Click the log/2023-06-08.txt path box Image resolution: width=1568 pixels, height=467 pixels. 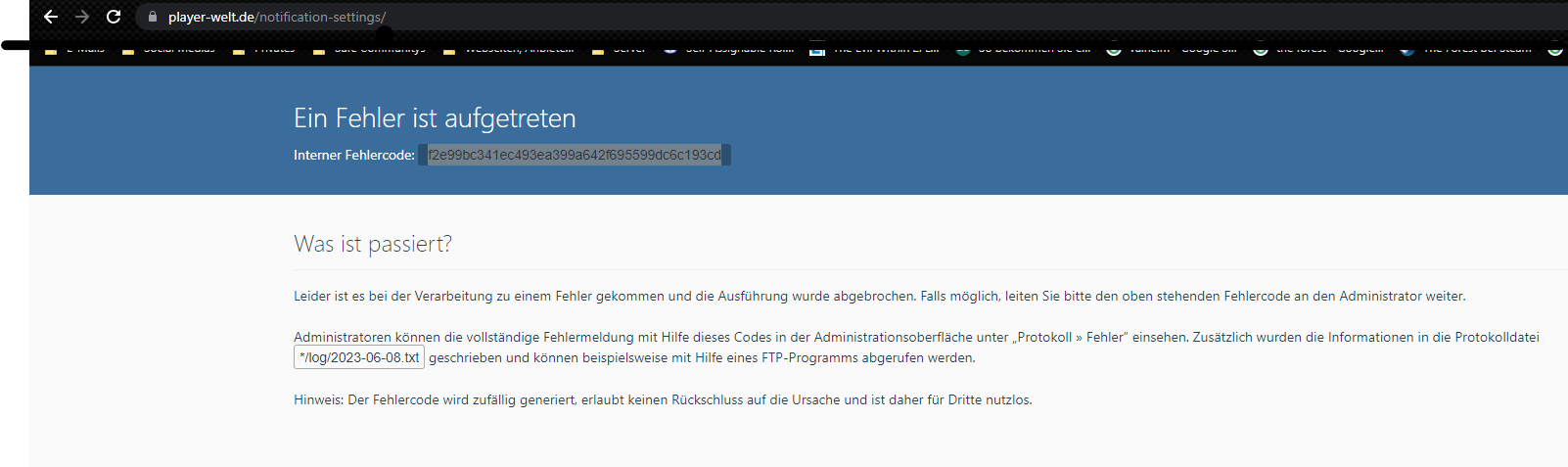tap(359, 357)
